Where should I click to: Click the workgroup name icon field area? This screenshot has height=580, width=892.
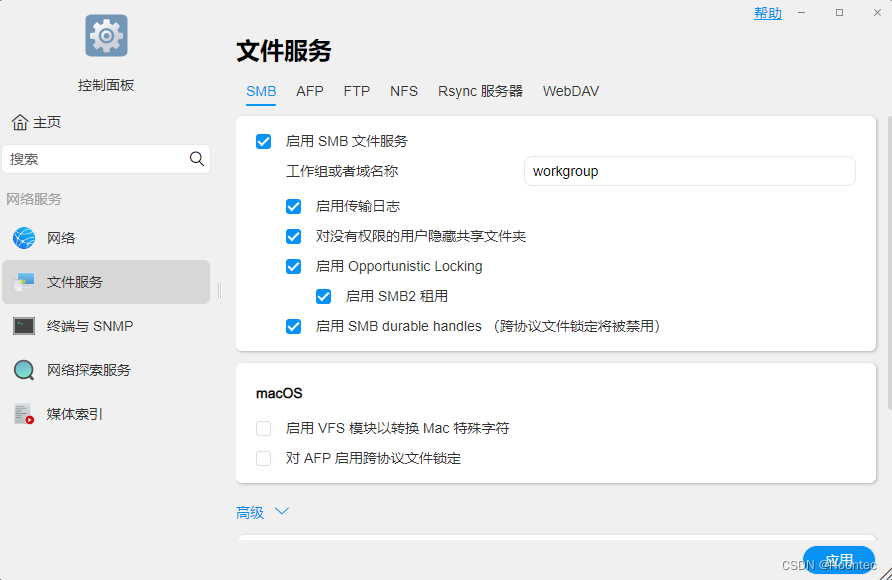[689, 171]
